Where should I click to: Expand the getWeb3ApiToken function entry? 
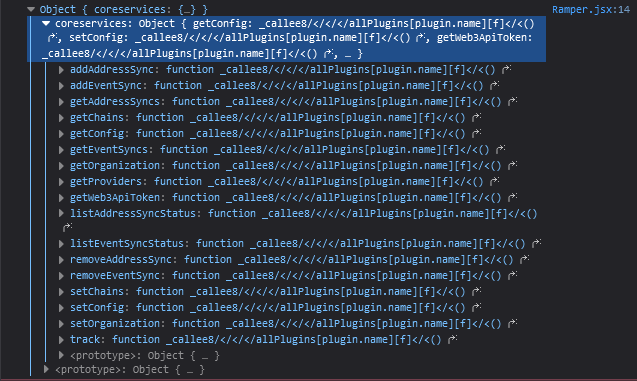pyautogui.click(x=61, y=197)
